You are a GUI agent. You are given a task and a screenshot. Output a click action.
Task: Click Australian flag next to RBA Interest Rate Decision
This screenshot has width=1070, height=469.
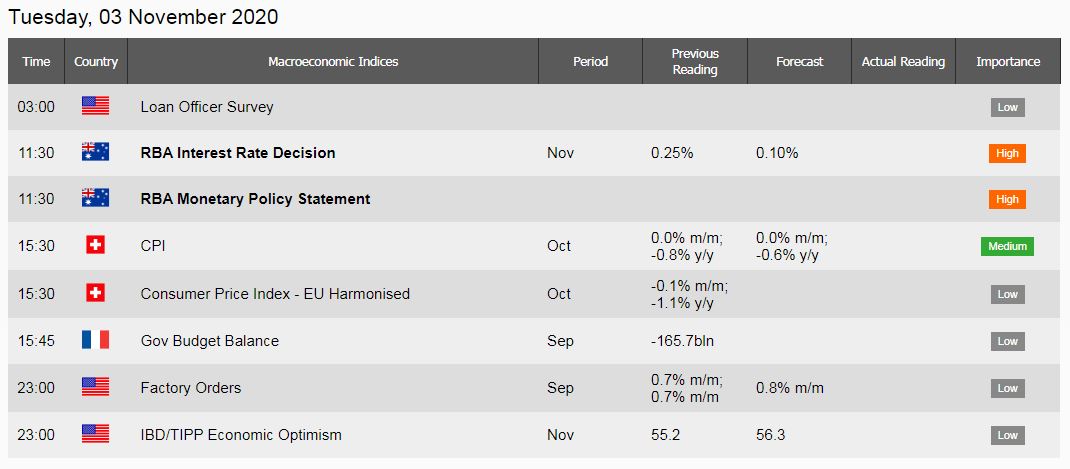click(x=96, y=152)
